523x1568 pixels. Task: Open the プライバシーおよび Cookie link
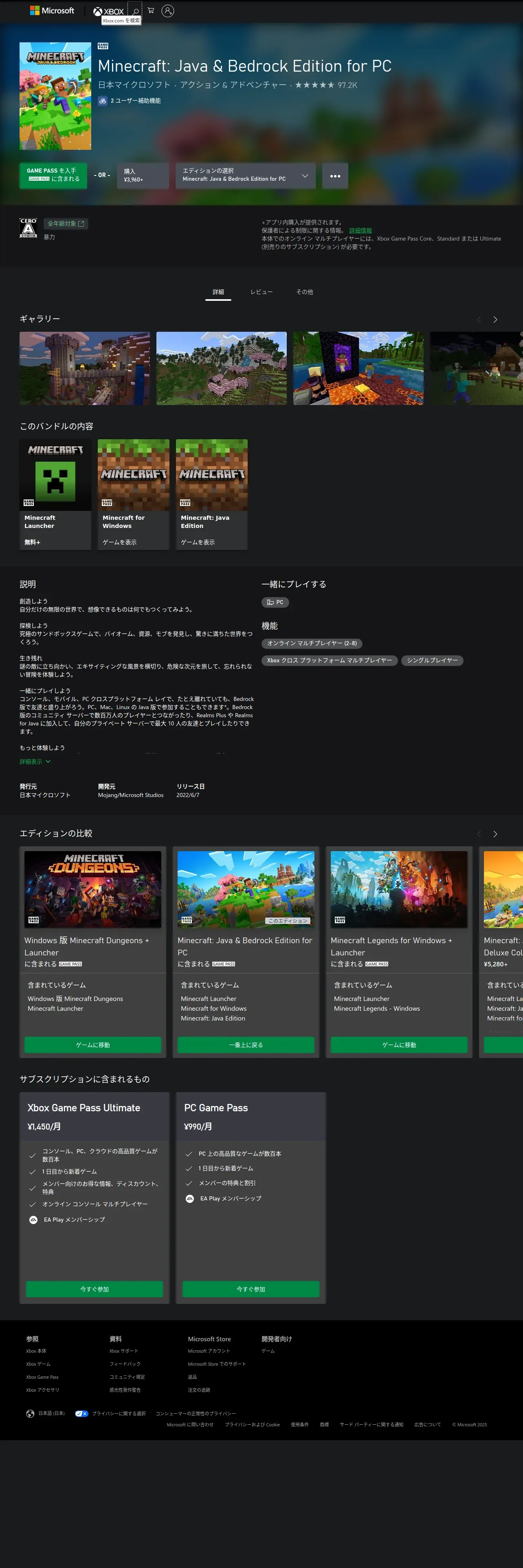[252, 1424]
